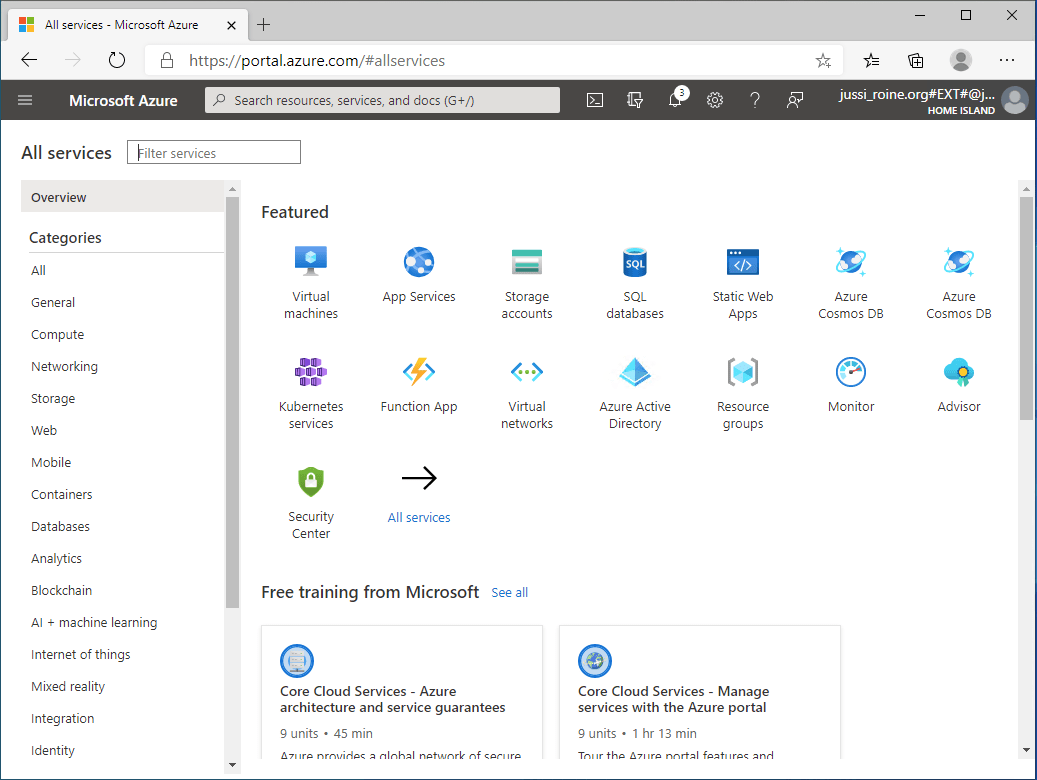Image resolution: width=1037 pixels, height=780 pixels.
Task: Select the Mobile category
Action: (x=51, y=462)
